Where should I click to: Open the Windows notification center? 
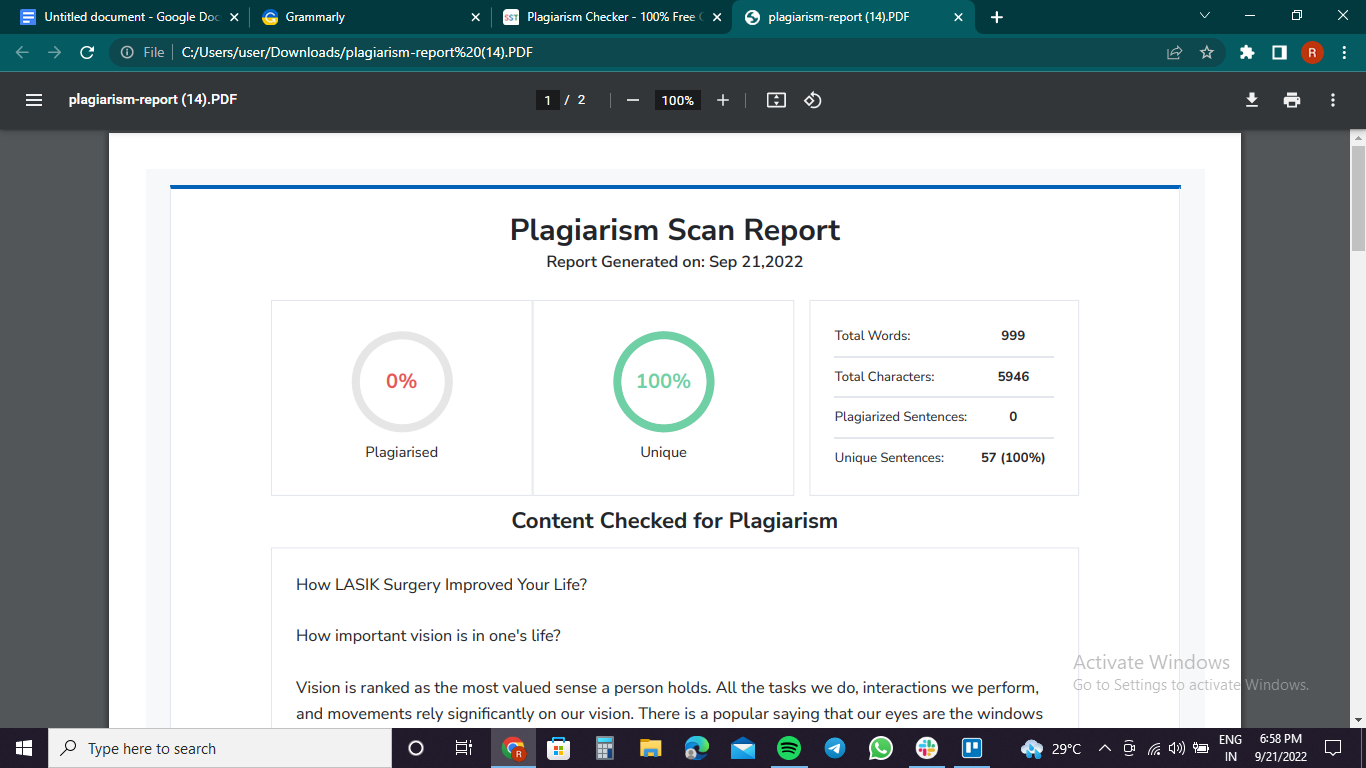[1332, 748]
